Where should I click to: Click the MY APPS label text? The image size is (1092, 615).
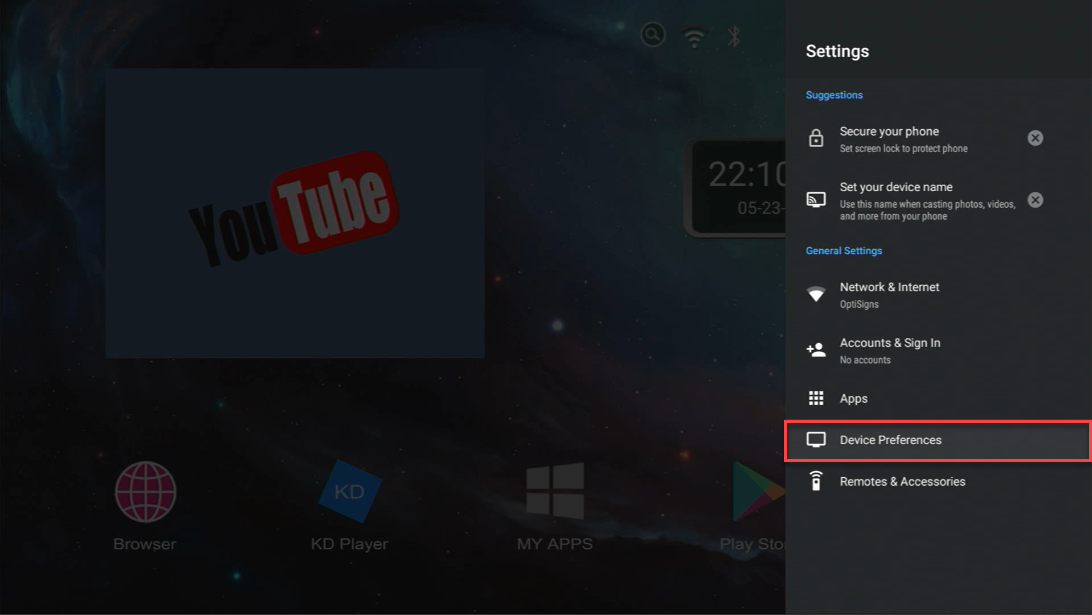coord(555,544)
